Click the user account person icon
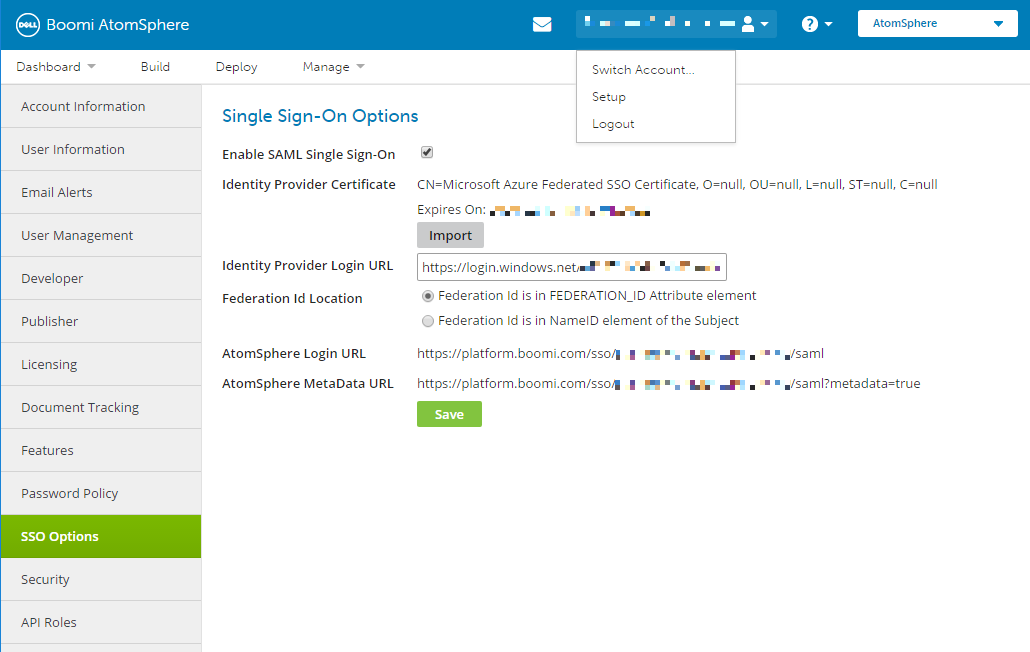The height and width of the screenshot is (652, 1030). 748,23
